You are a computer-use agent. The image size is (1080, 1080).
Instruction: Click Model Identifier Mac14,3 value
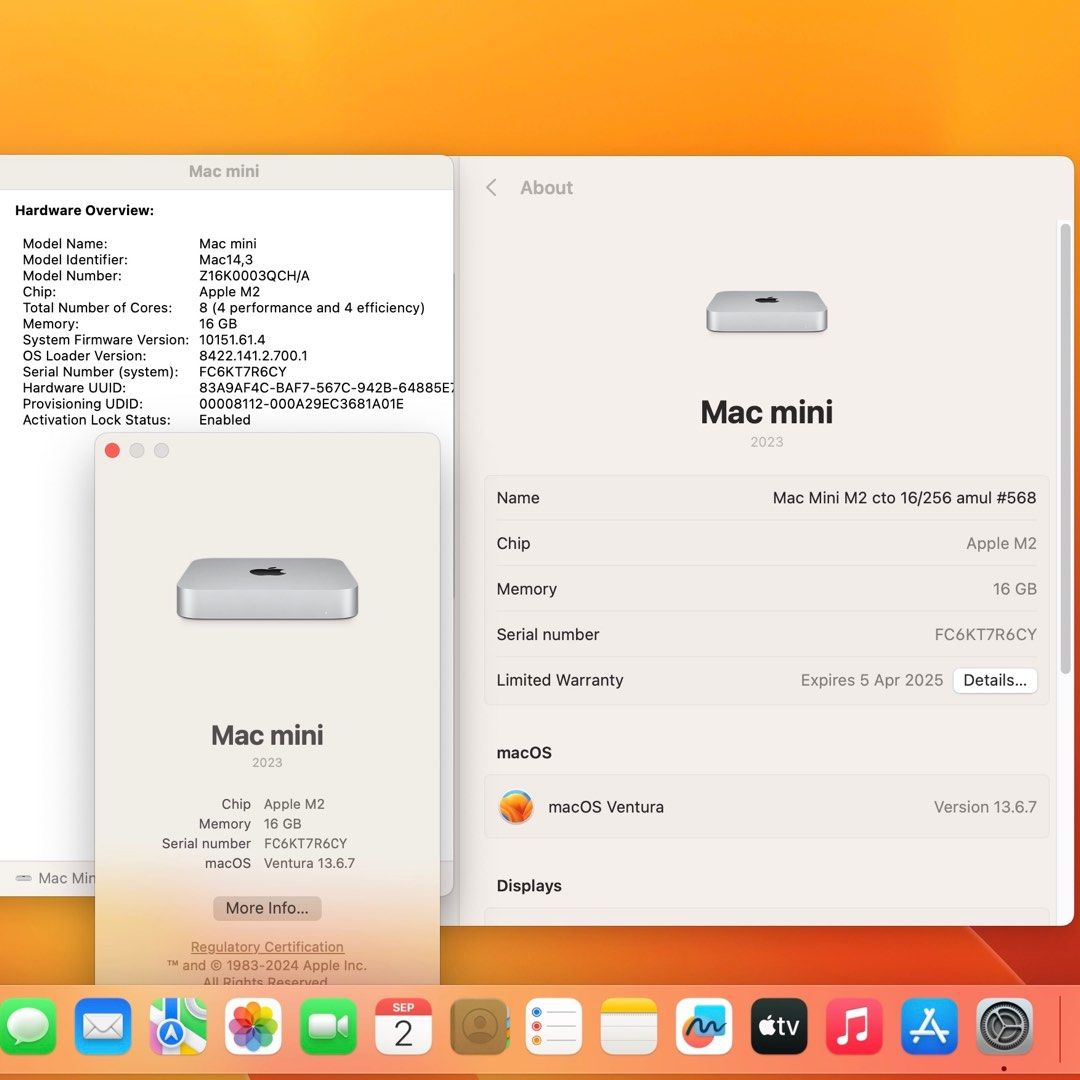[x=226, y=260]
